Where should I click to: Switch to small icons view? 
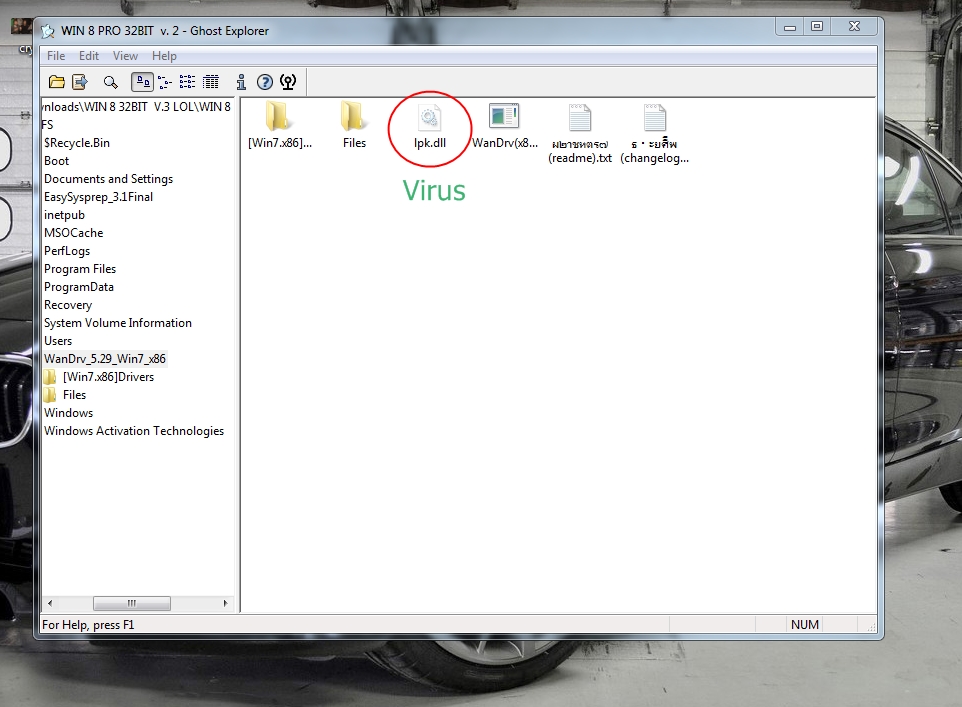coord(165,82)
